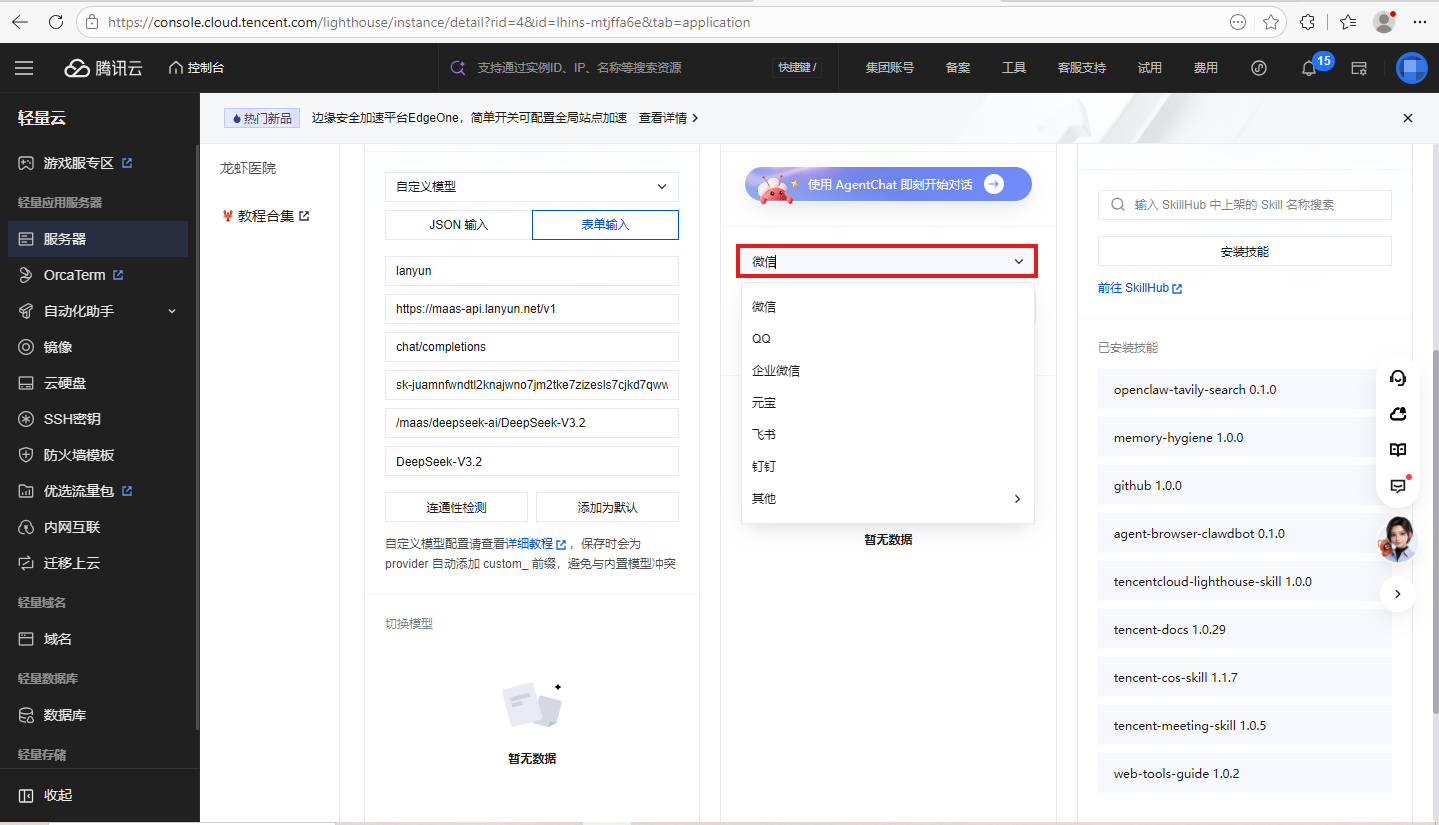Bookmark this page with the star icon
This screenshot has width=1439, height=825.
coord(1271,22)
